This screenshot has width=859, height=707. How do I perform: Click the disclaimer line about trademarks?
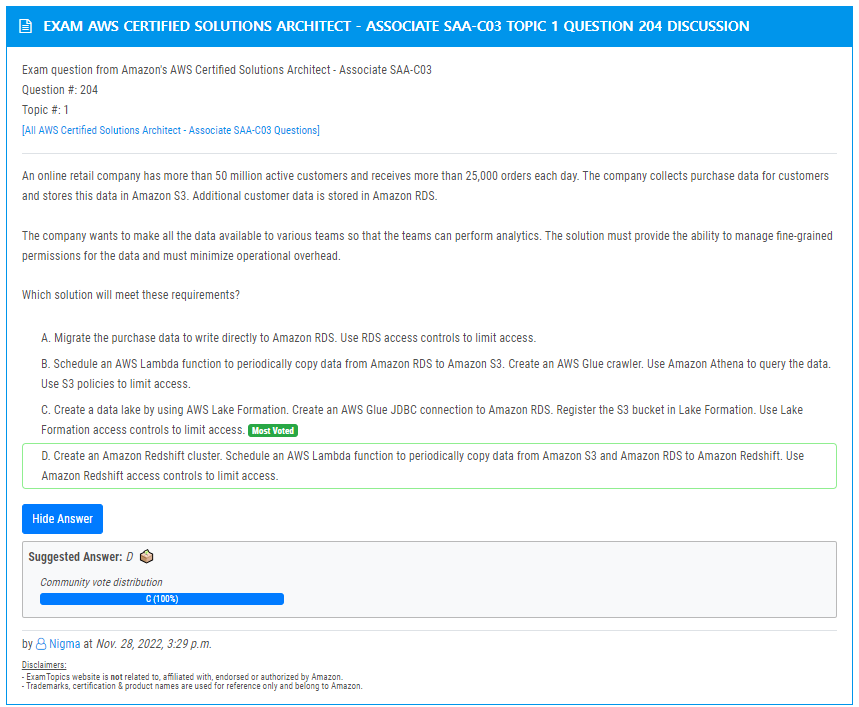coord(192,686)
